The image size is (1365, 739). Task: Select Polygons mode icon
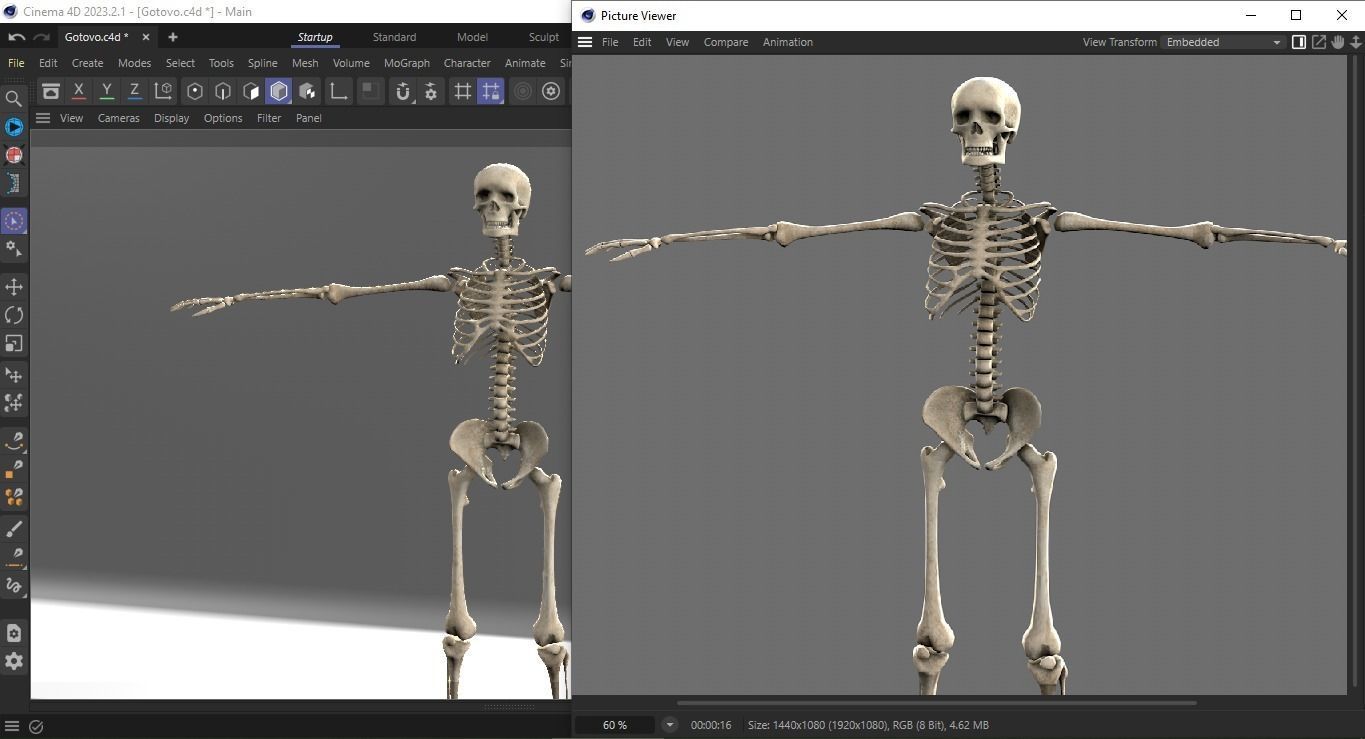pos(251,91)
